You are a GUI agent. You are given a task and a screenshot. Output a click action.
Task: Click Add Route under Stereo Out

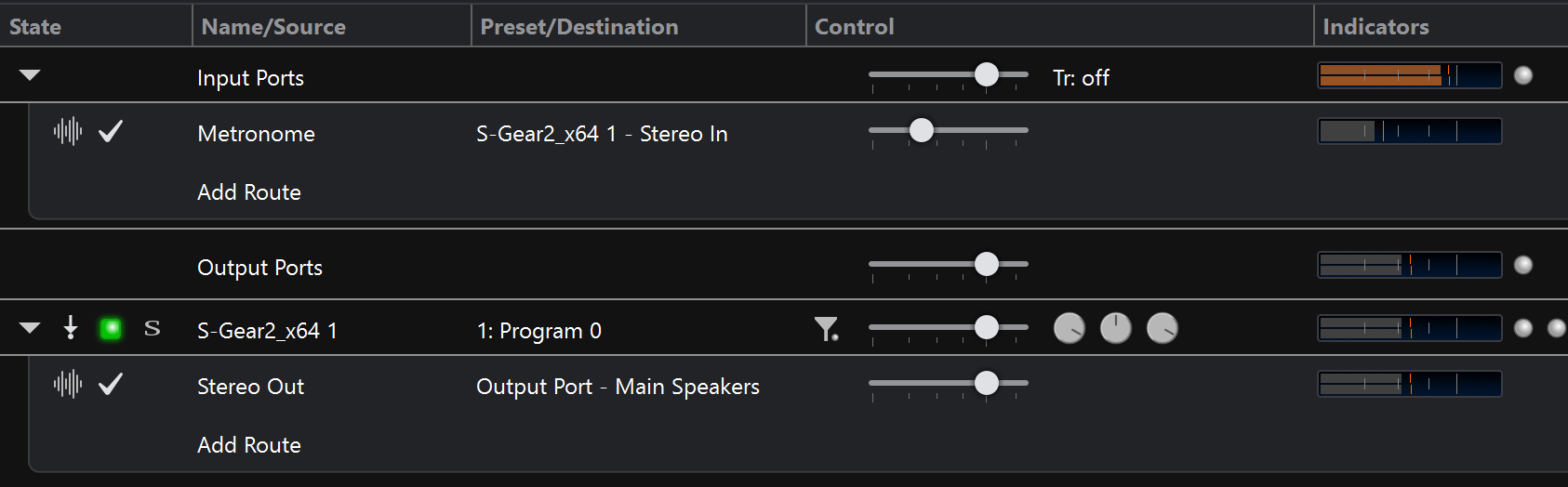coord(249,445)
